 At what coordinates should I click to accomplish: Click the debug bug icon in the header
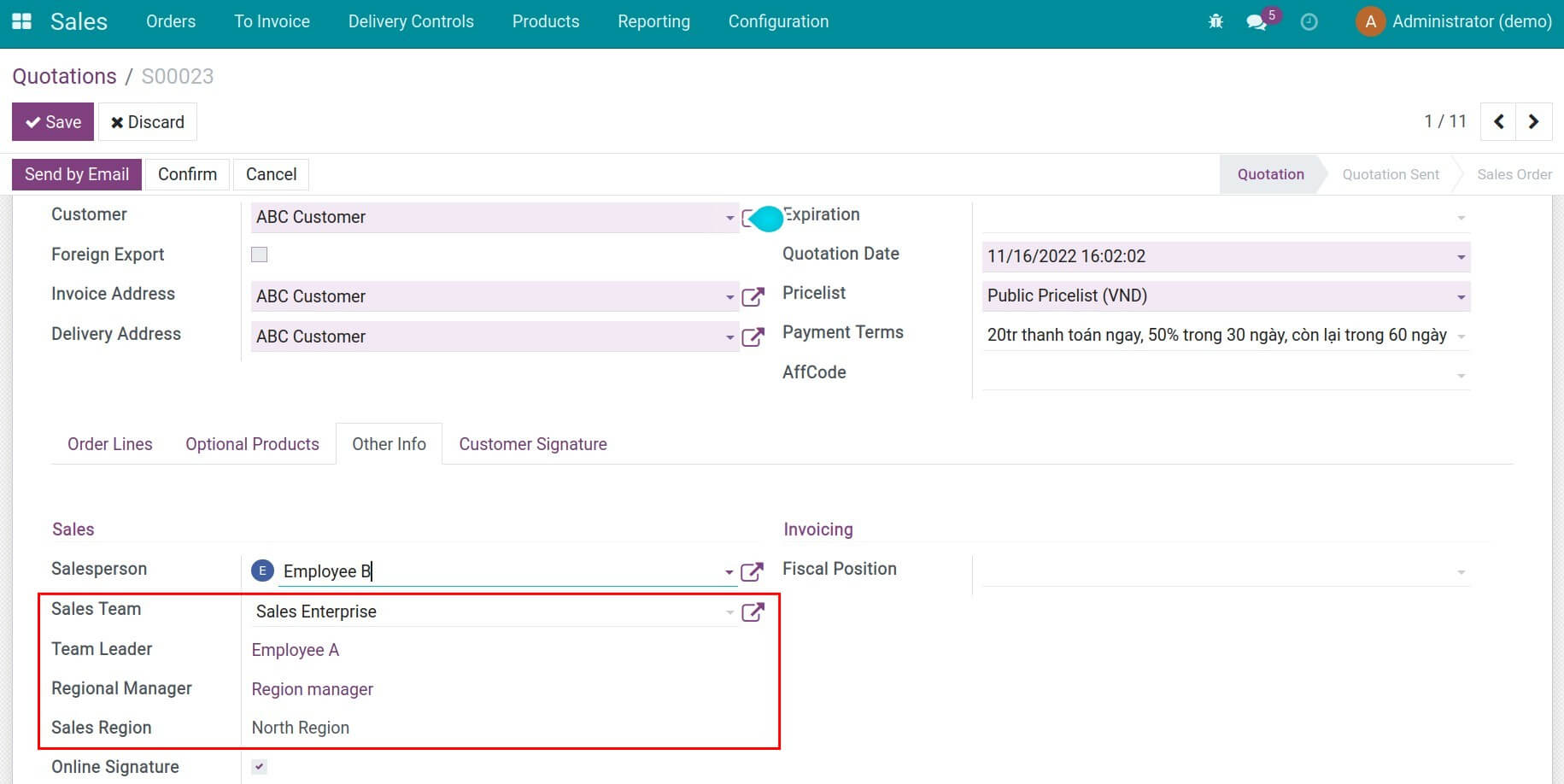click(1215, 21)
